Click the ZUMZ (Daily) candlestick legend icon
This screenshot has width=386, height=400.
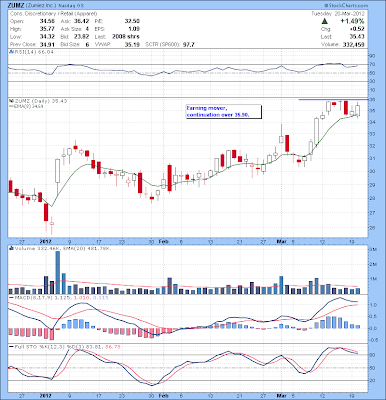coord(11,101)
